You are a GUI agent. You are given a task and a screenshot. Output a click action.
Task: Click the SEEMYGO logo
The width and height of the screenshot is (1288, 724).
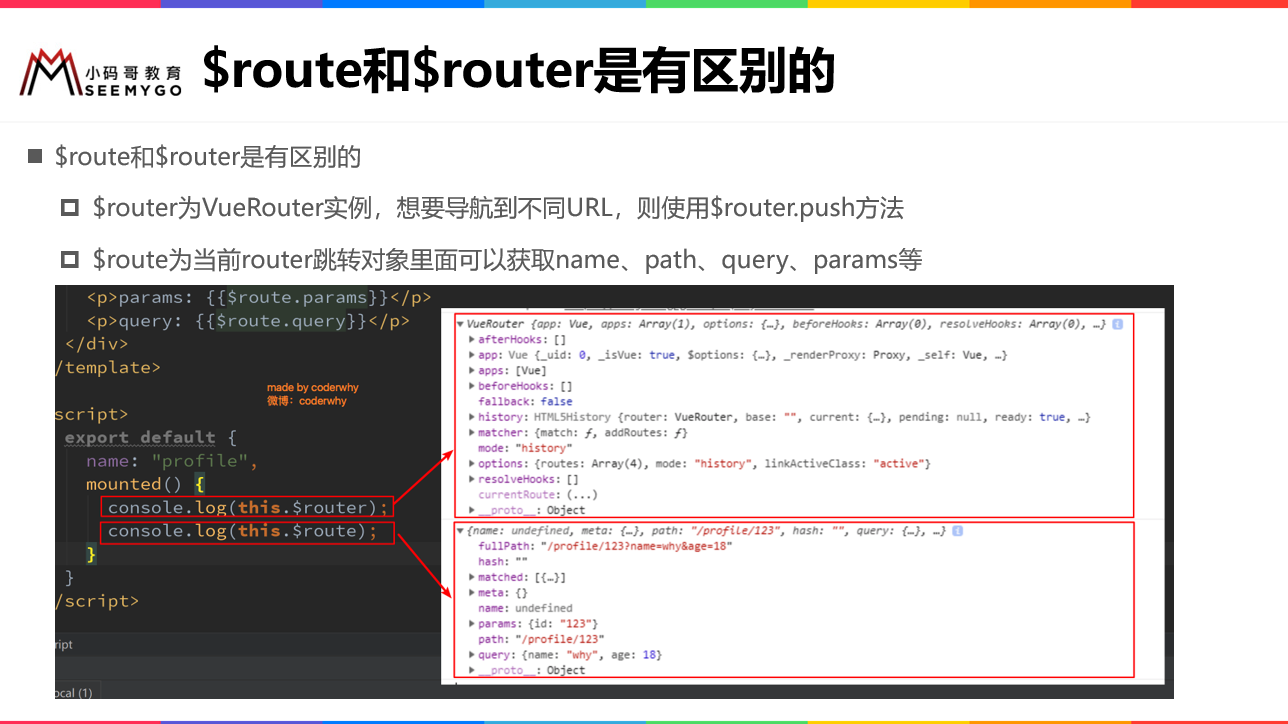[x=101, y=72]
